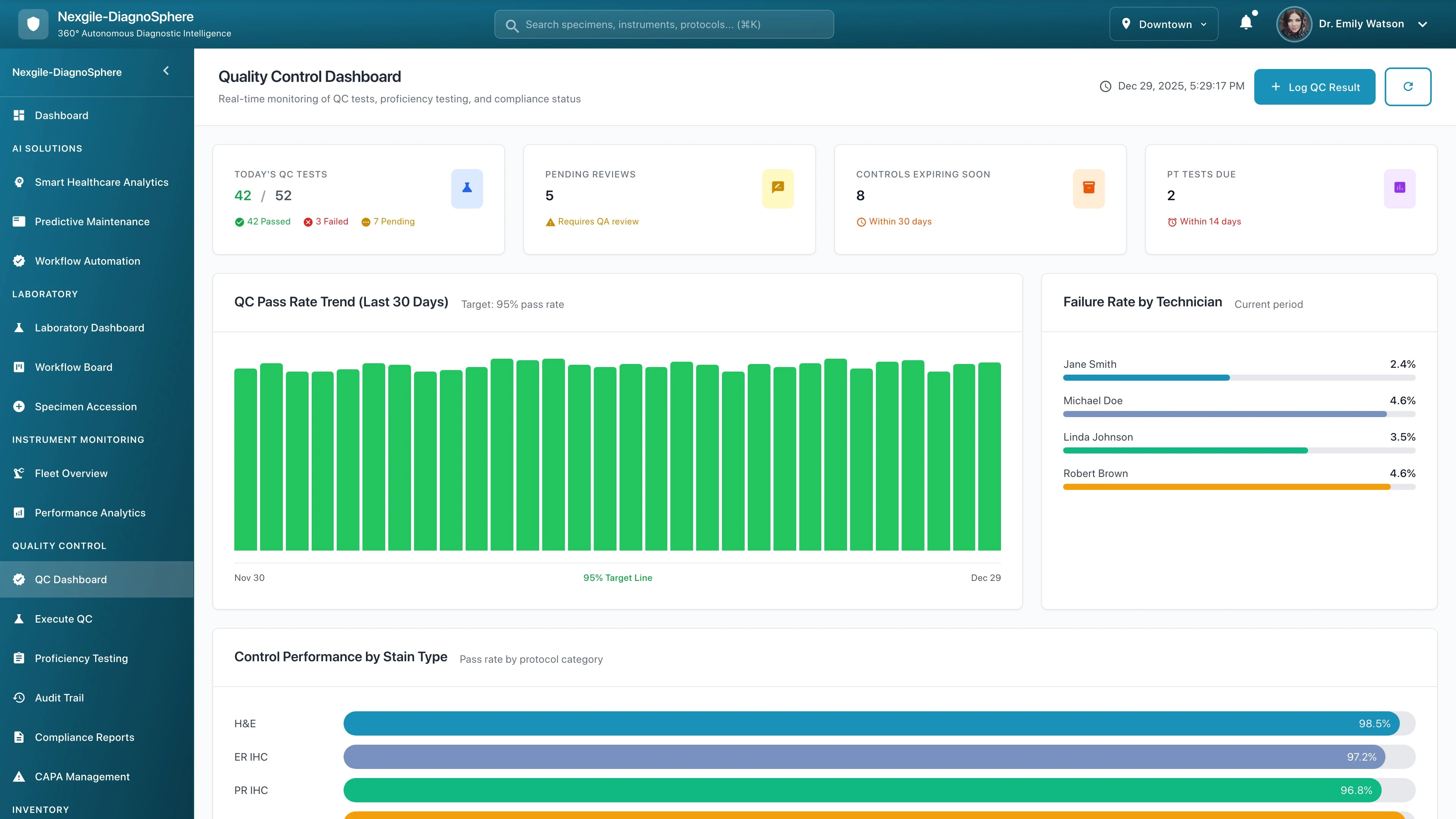1456x819 pixels.
Task: Click the refresh icon next to Log QC Result
Action: pos(1408,86)
